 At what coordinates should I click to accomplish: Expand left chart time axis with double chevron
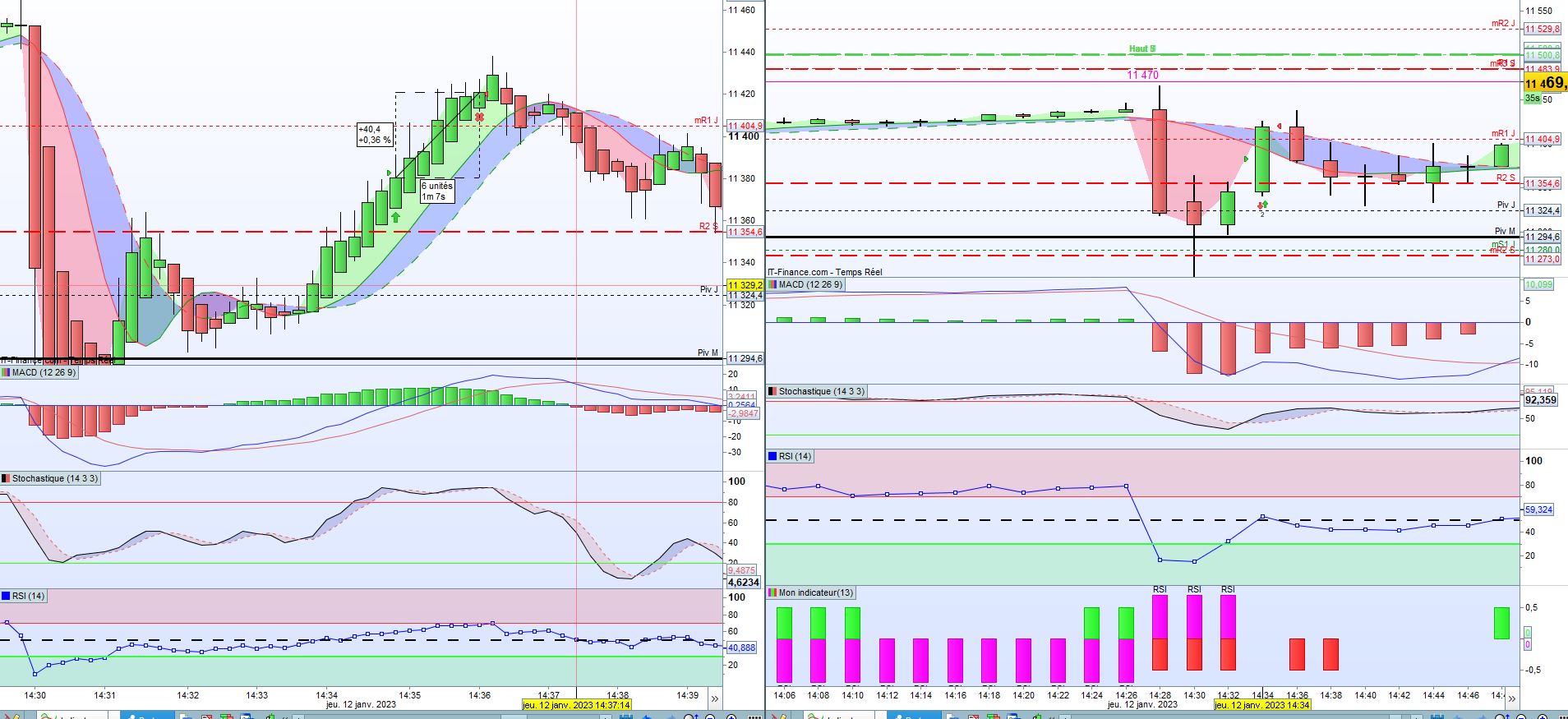[714, 699]
